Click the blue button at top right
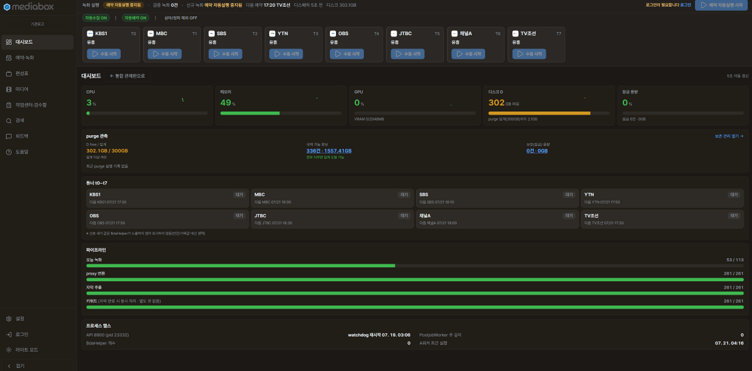Image resolution: width=752 pixels, height=371 pixels. (x=721, y=5)
